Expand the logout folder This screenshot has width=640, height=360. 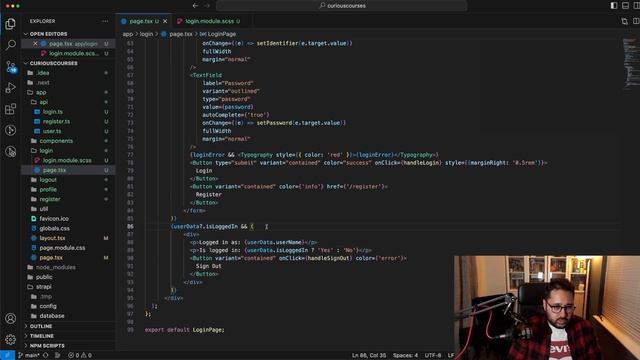click(68, 180)
